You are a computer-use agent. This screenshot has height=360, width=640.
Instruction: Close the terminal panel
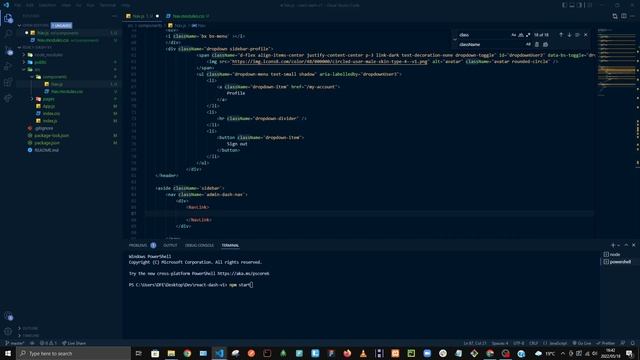[x=633, y=245]
